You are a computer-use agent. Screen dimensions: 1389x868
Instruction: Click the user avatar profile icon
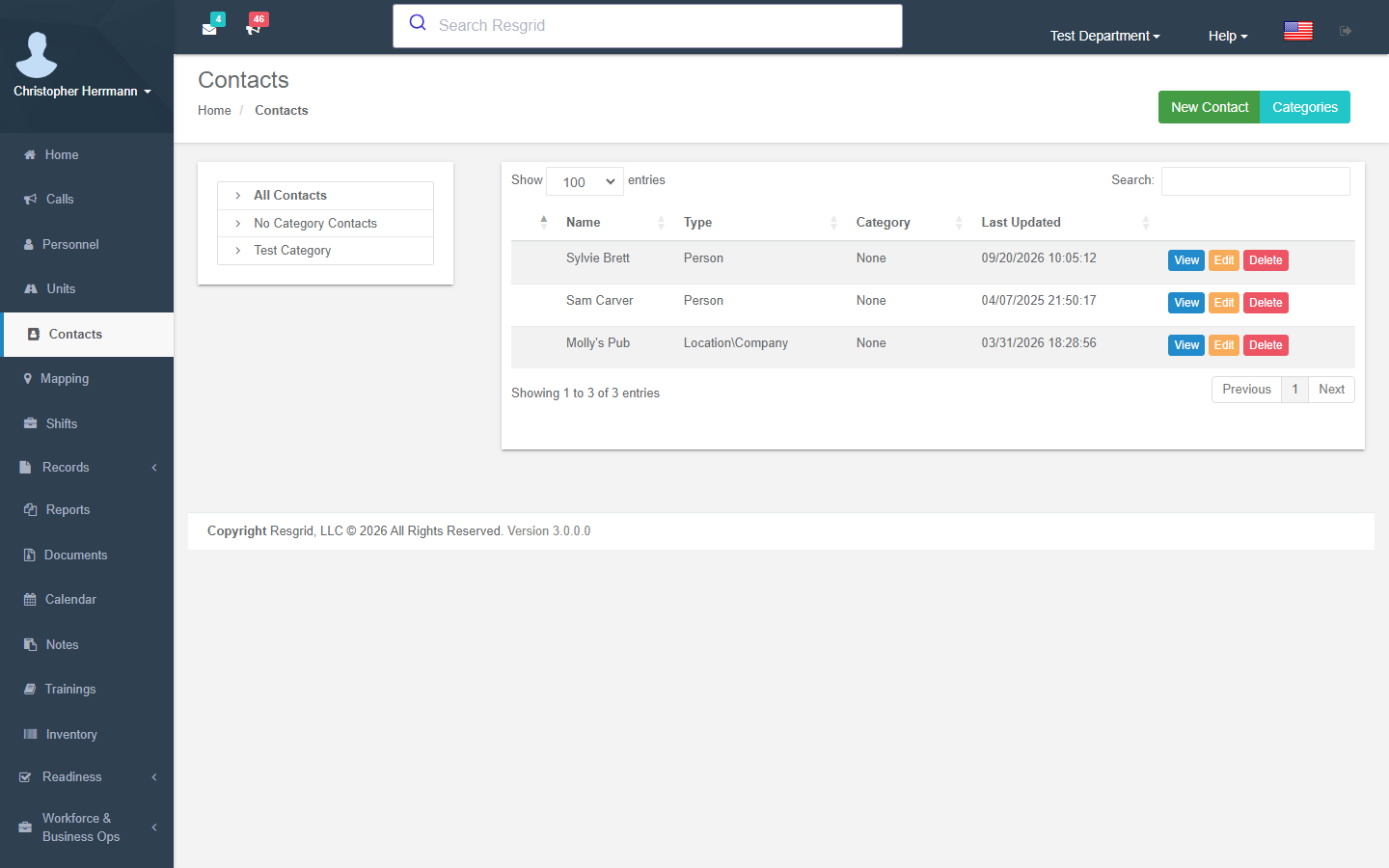tap(37, 55)
